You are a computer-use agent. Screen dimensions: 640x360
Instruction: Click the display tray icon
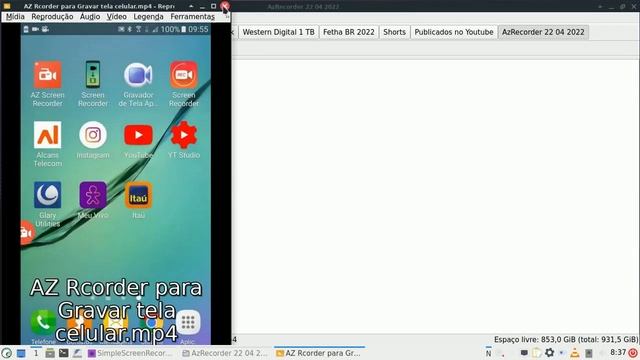(x=524, y=353)
